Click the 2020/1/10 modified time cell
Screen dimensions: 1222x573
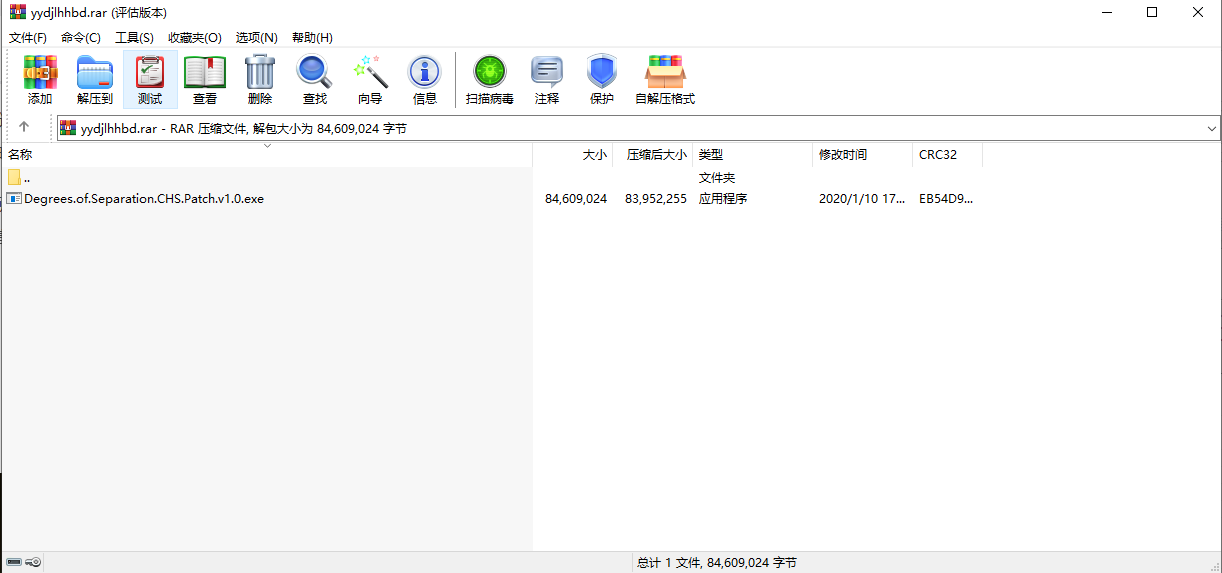[x=862, y=198]
